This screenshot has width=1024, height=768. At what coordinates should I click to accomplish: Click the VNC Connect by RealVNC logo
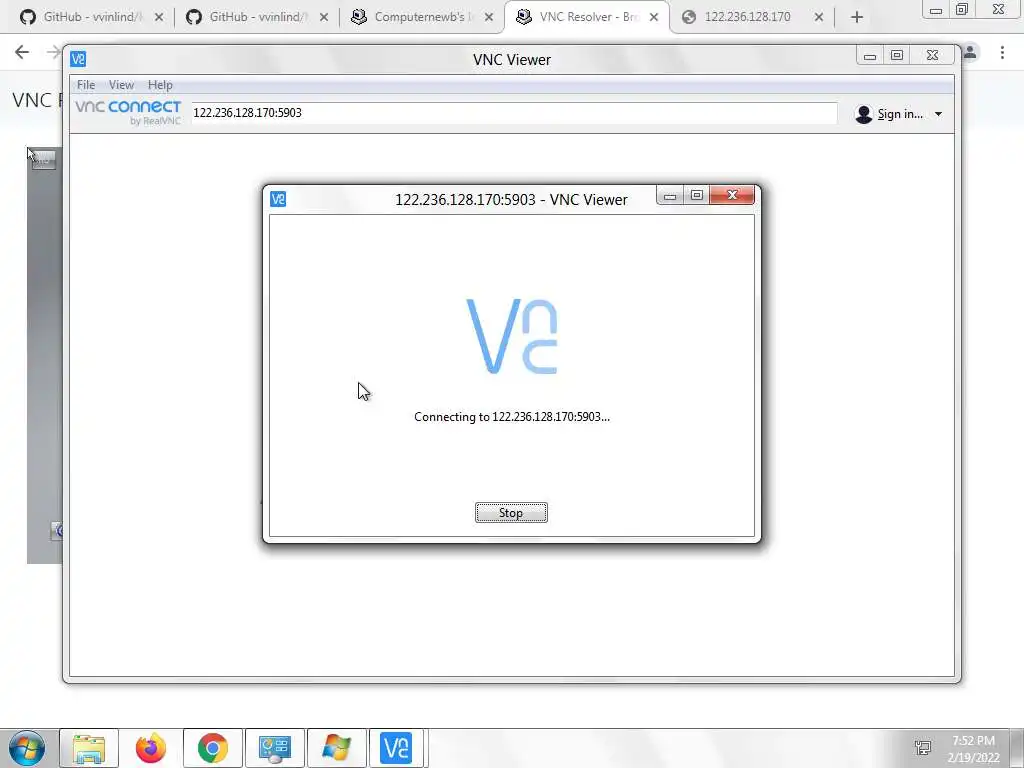pyautogui.click(x=128, y=112)
